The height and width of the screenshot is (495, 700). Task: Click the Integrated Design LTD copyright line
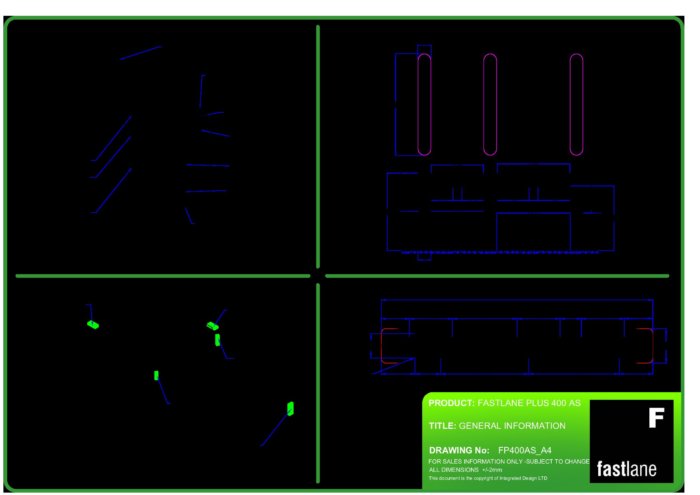[x=488, y=478]
